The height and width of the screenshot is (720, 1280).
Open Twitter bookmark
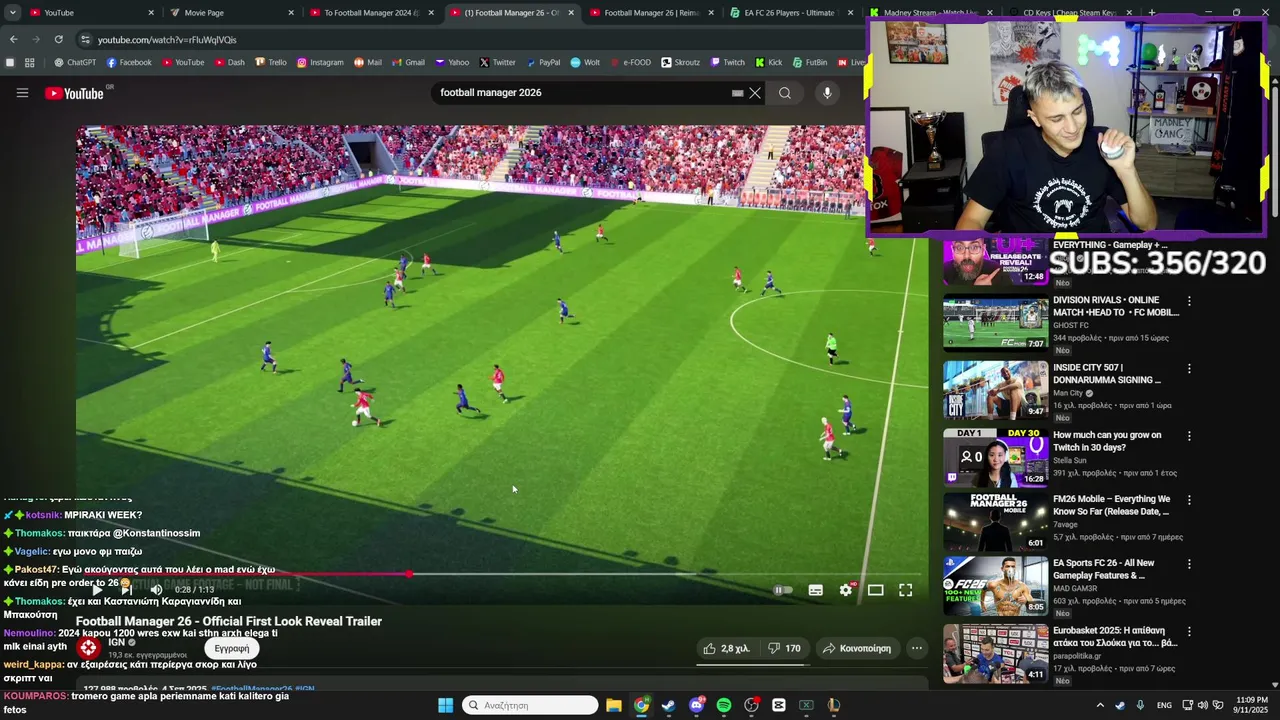pyautogui.click(x=497, y=62)
